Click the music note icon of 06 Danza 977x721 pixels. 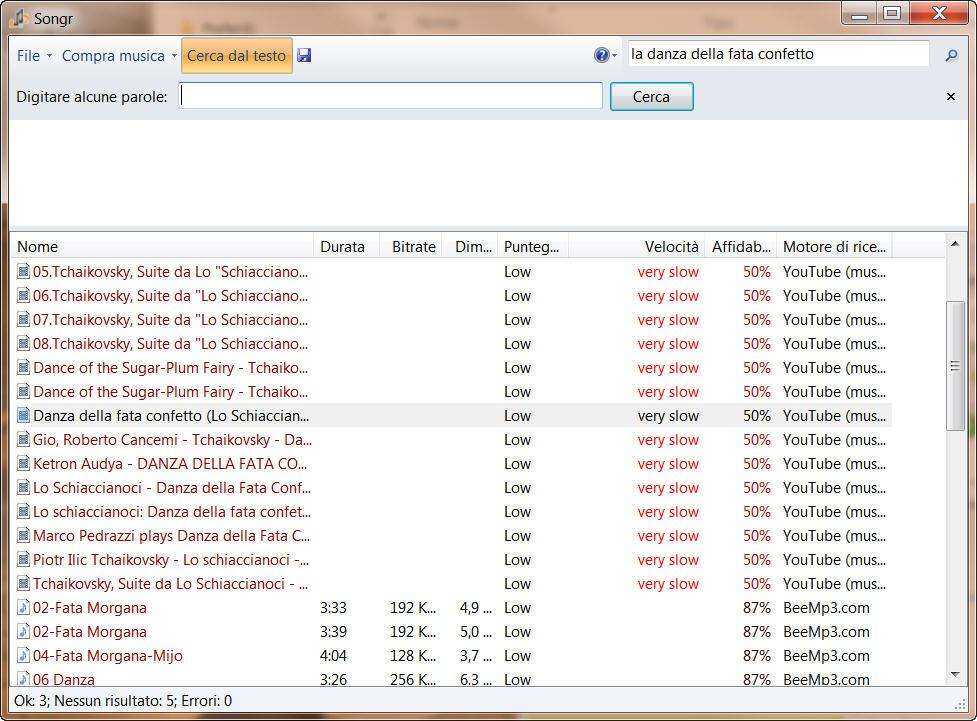pos(24,679)
